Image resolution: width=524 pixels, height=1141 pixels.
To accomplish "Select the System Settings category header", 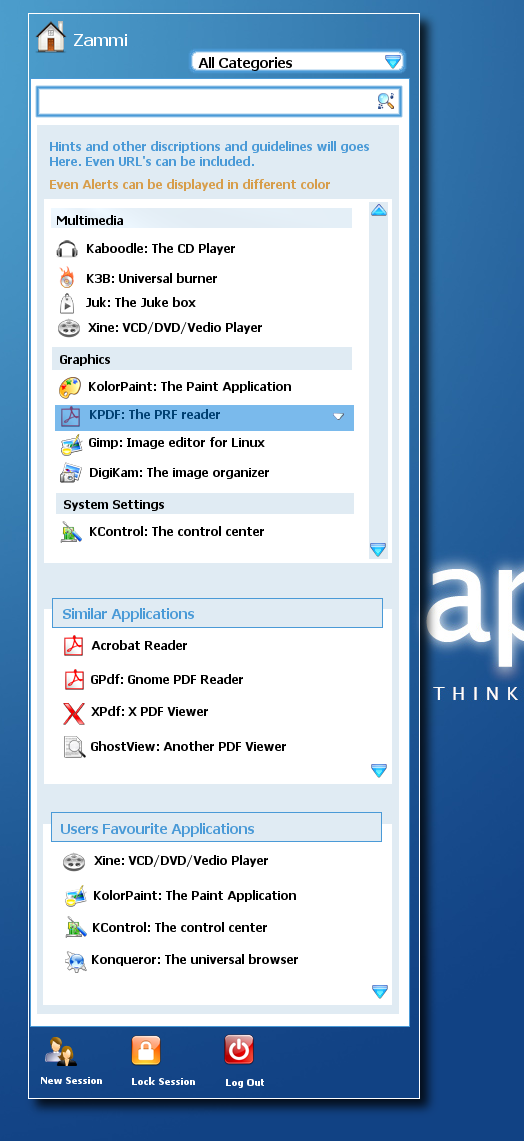I will tap(205, 504).
